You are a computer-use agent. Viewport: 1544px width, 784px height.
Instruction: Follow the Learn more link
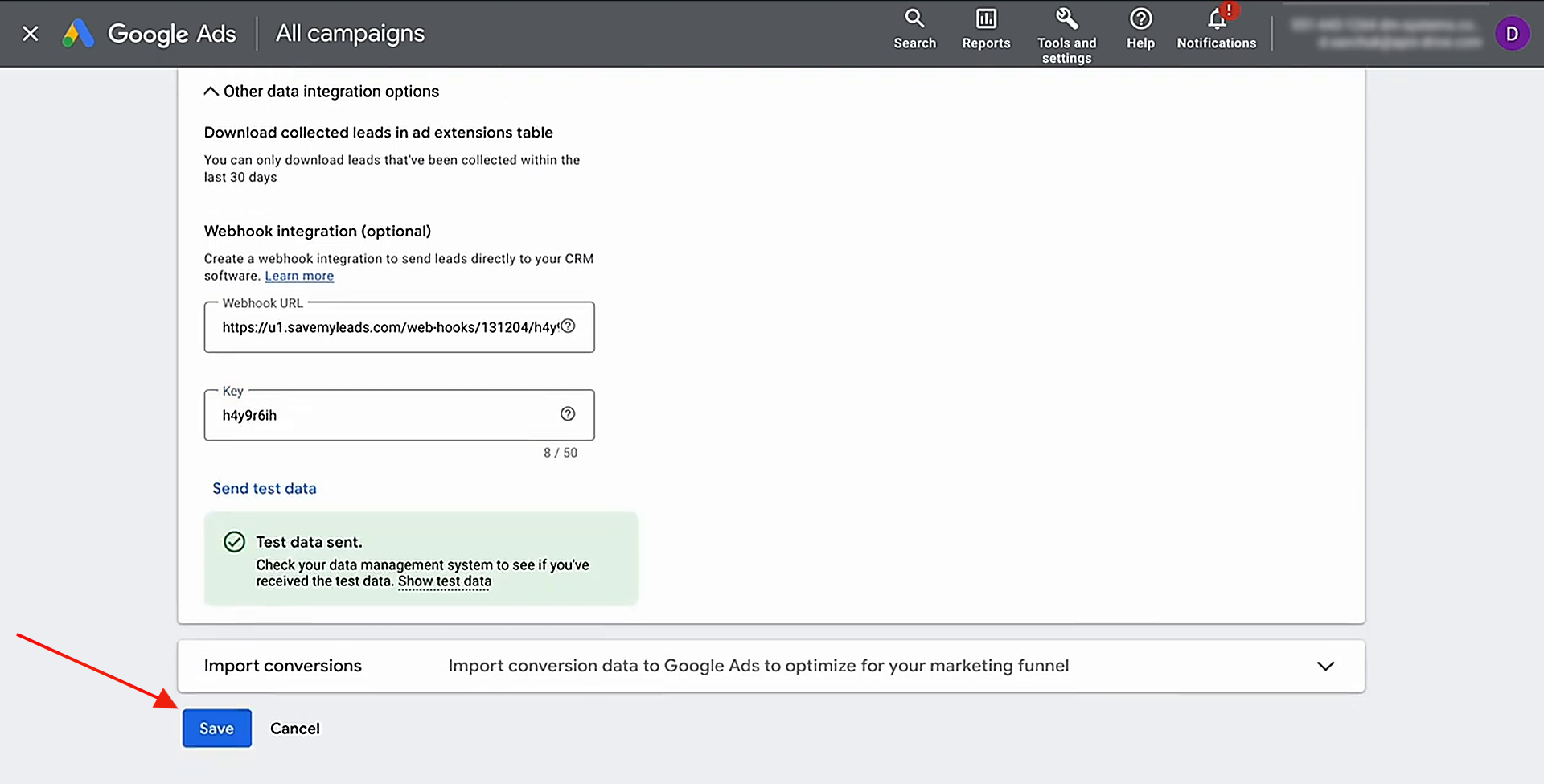click(299, 276)
